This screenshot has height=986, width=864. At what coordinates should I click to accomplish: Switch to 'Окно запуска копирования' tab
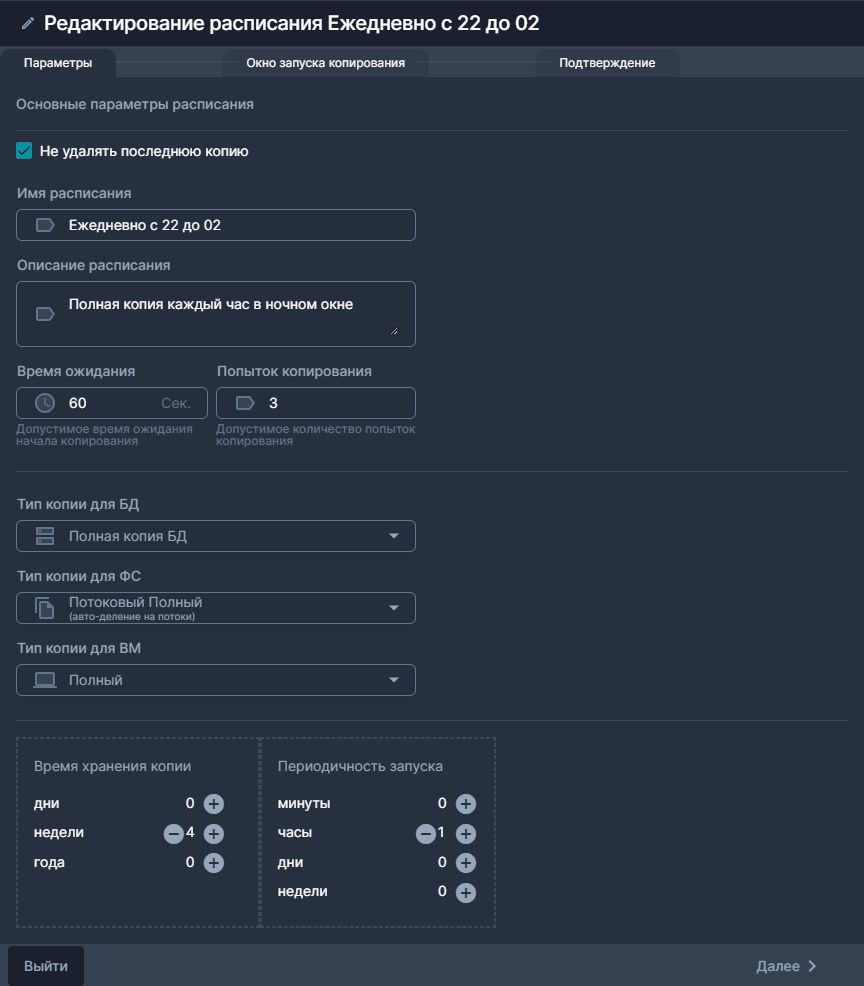pos(326,63)
